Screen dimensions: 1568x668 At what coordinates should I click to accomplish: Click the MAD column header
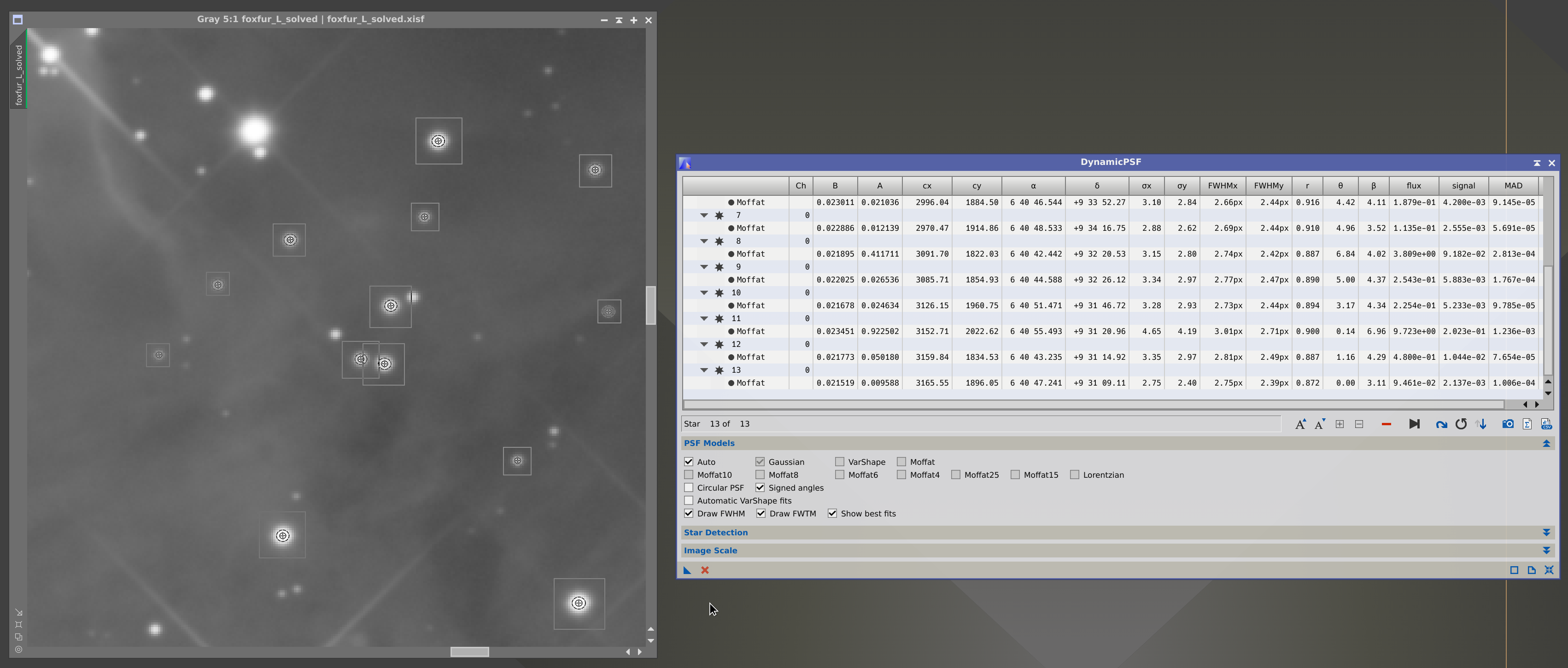click(x=1513, y=186)
